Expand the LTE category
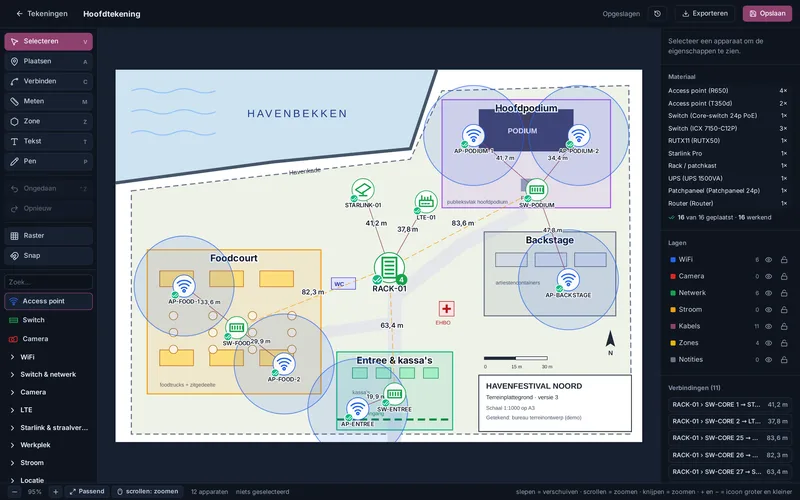The height and width of the screenshot is (500, 800). [x=48, y=410]
